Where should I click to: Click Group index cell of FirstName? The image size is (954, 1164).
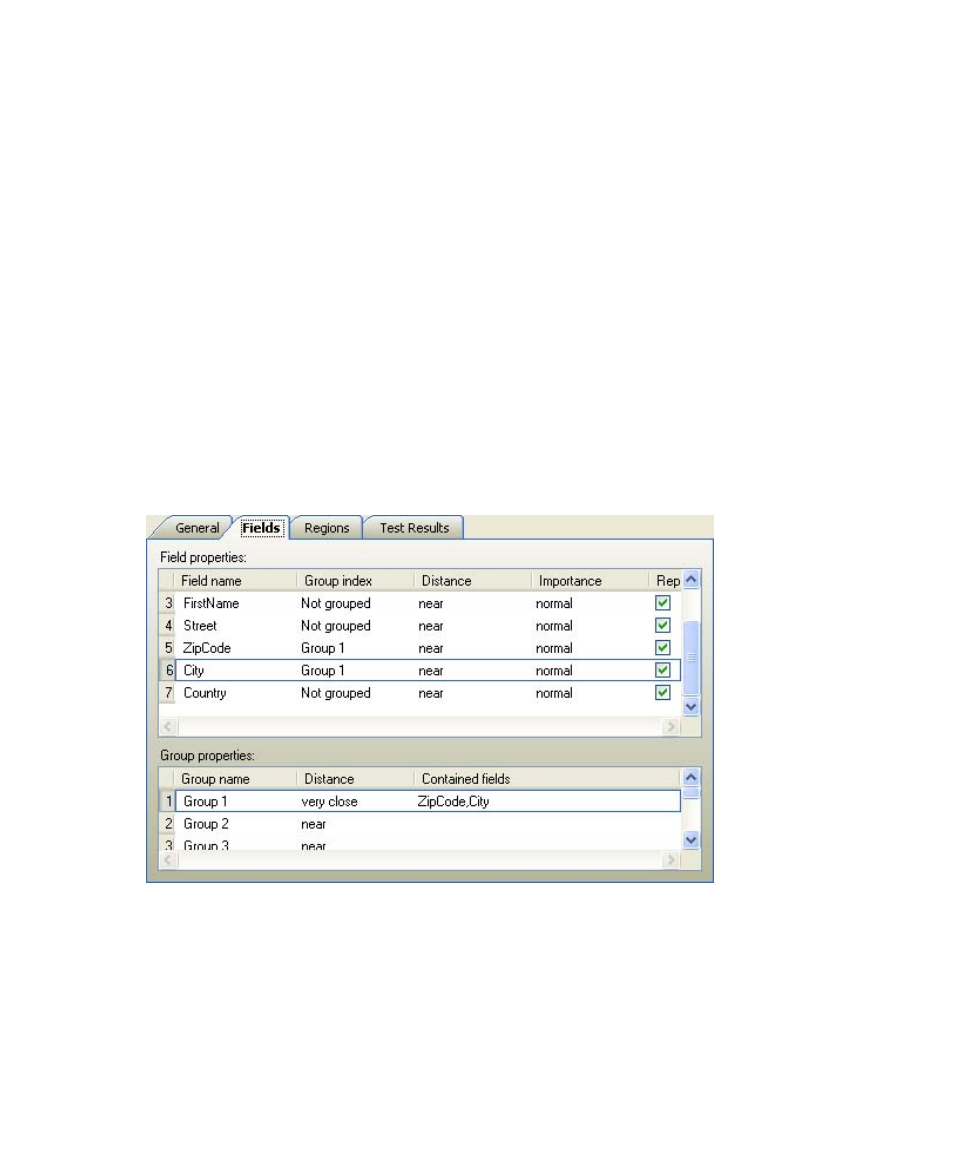tap(355, 603)
